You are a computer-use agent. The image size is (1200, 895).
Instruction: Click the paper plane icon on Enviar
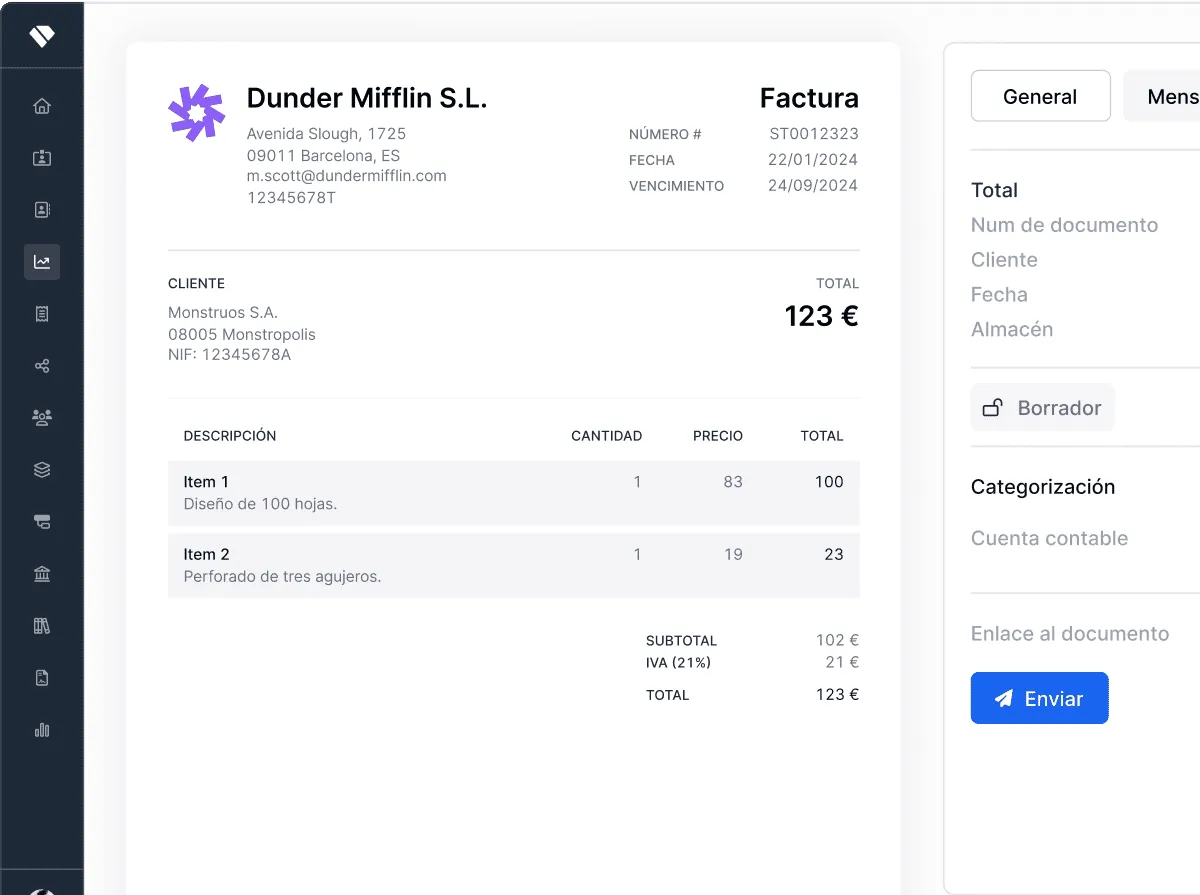point(1004,699)
